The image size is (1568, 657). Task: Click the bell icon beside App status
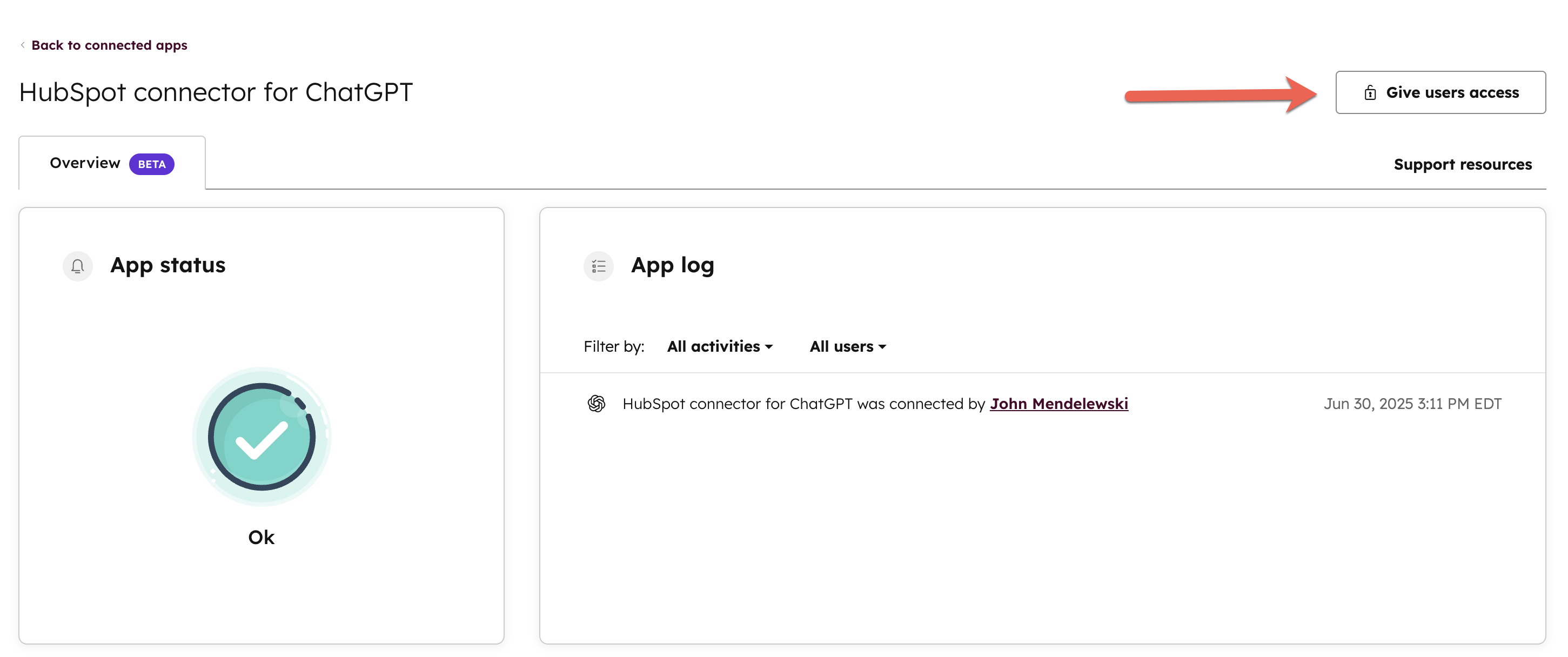click(77, 266)
